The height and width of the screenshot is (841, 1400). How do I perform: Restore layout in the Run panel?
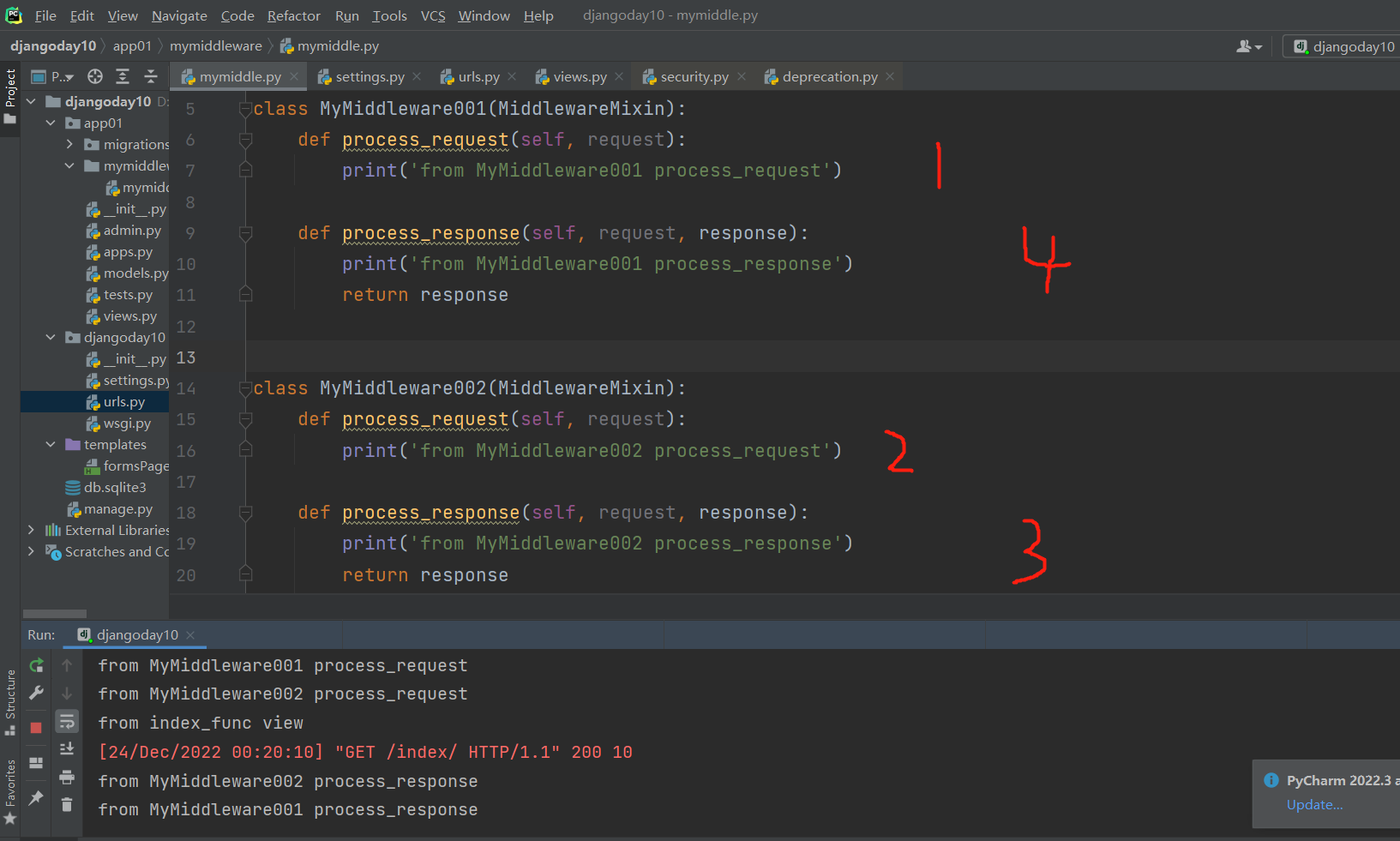point(36,763)
